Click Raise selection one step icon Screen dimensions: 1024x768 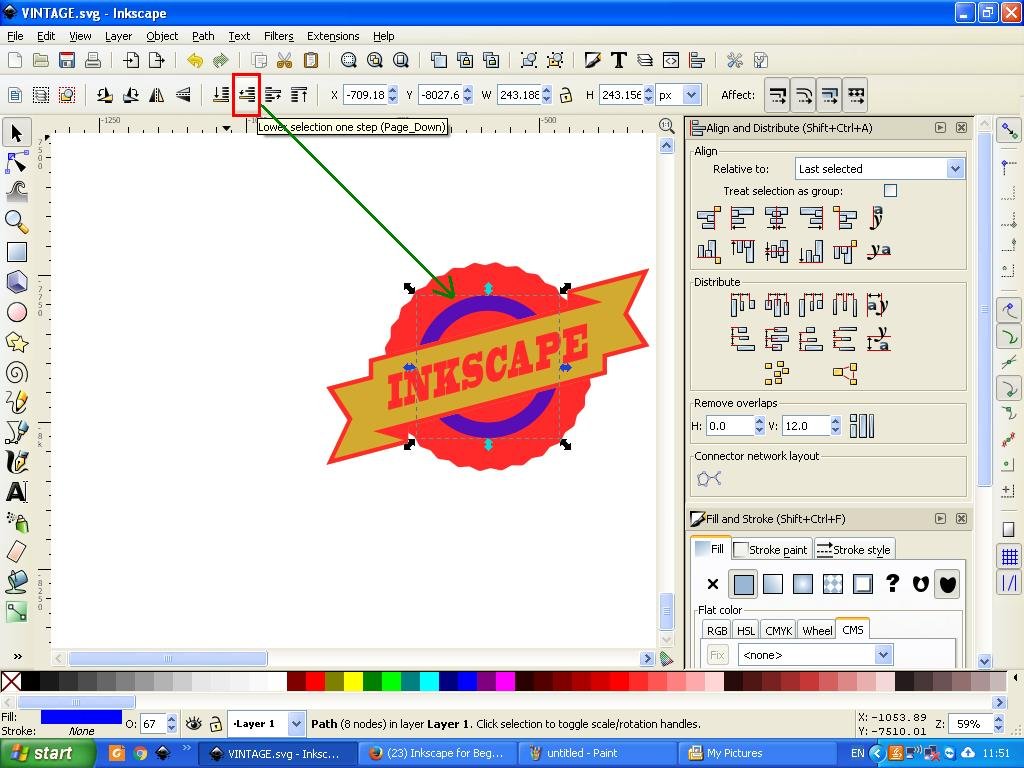click(273, 95)
